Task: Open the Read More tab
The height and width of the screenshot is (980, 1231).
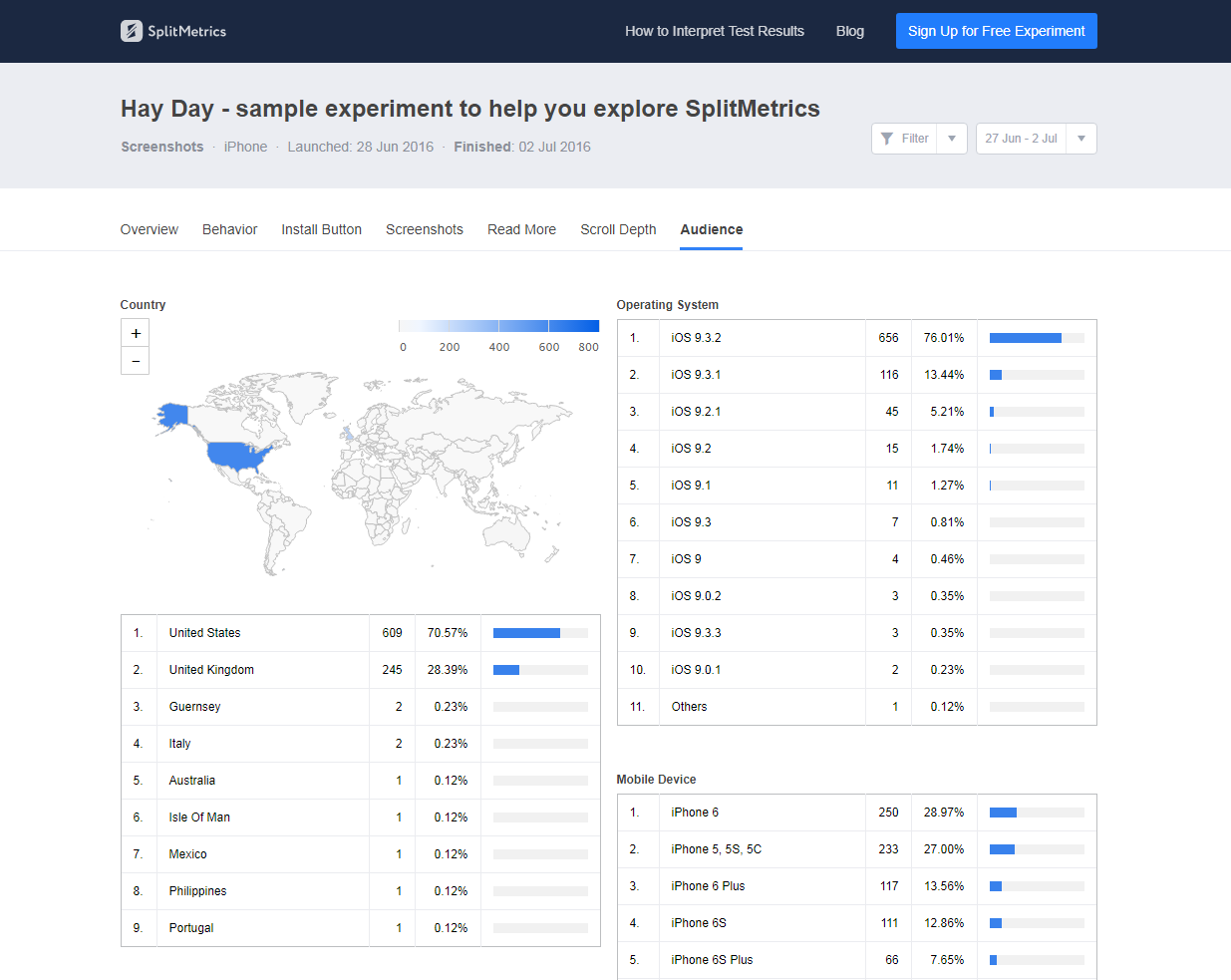Action: [521, 229]
